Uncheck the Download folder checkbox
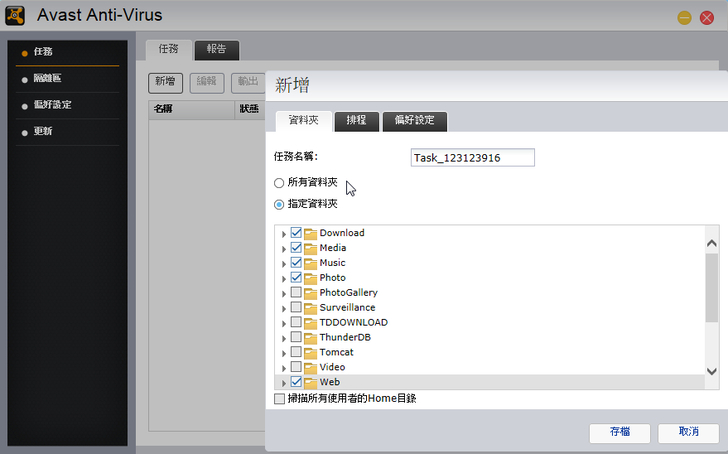 point(296,232)
